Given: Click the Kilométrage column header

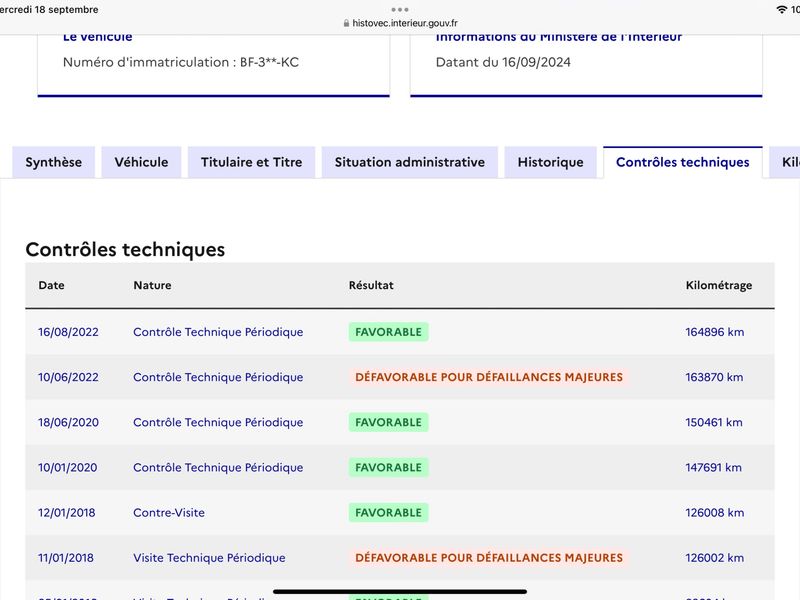Looking at the screenshot, I should (718, 285).
